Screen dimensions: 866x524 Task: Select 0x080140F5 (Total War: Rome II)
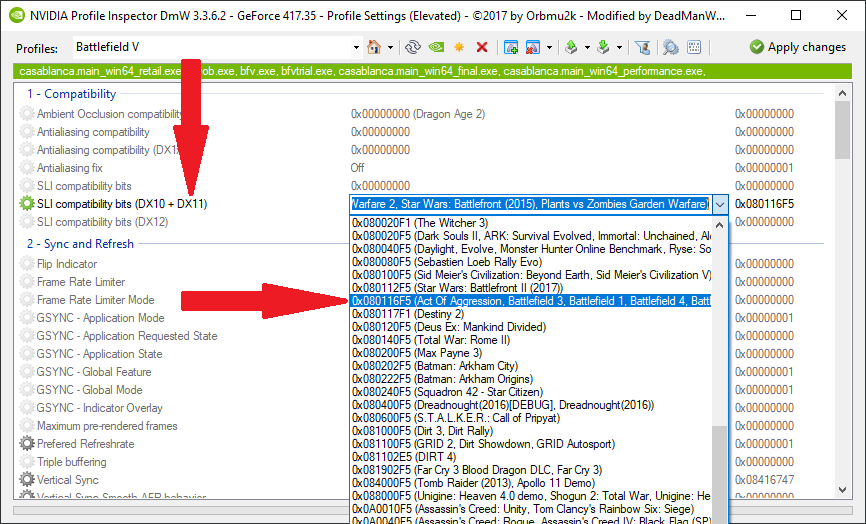[x=531, y=340]
